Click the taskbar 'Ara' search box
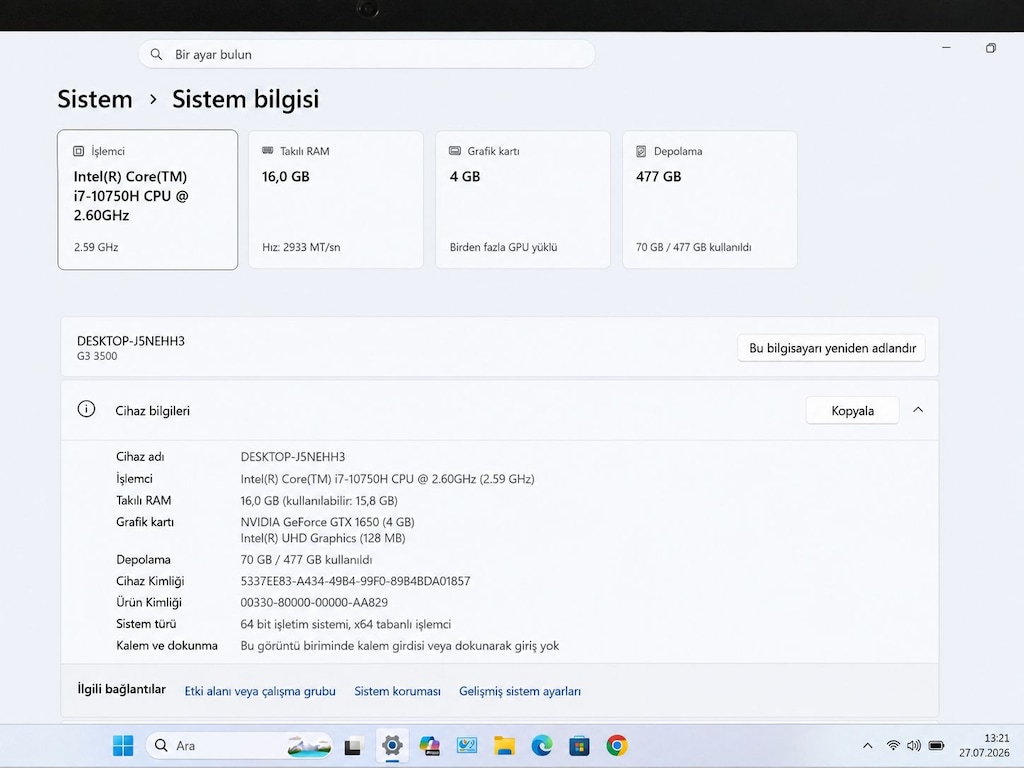Image resolution: width=1024 pixels, height=768 pixels. pyautogui.click(x=239, y=745)
